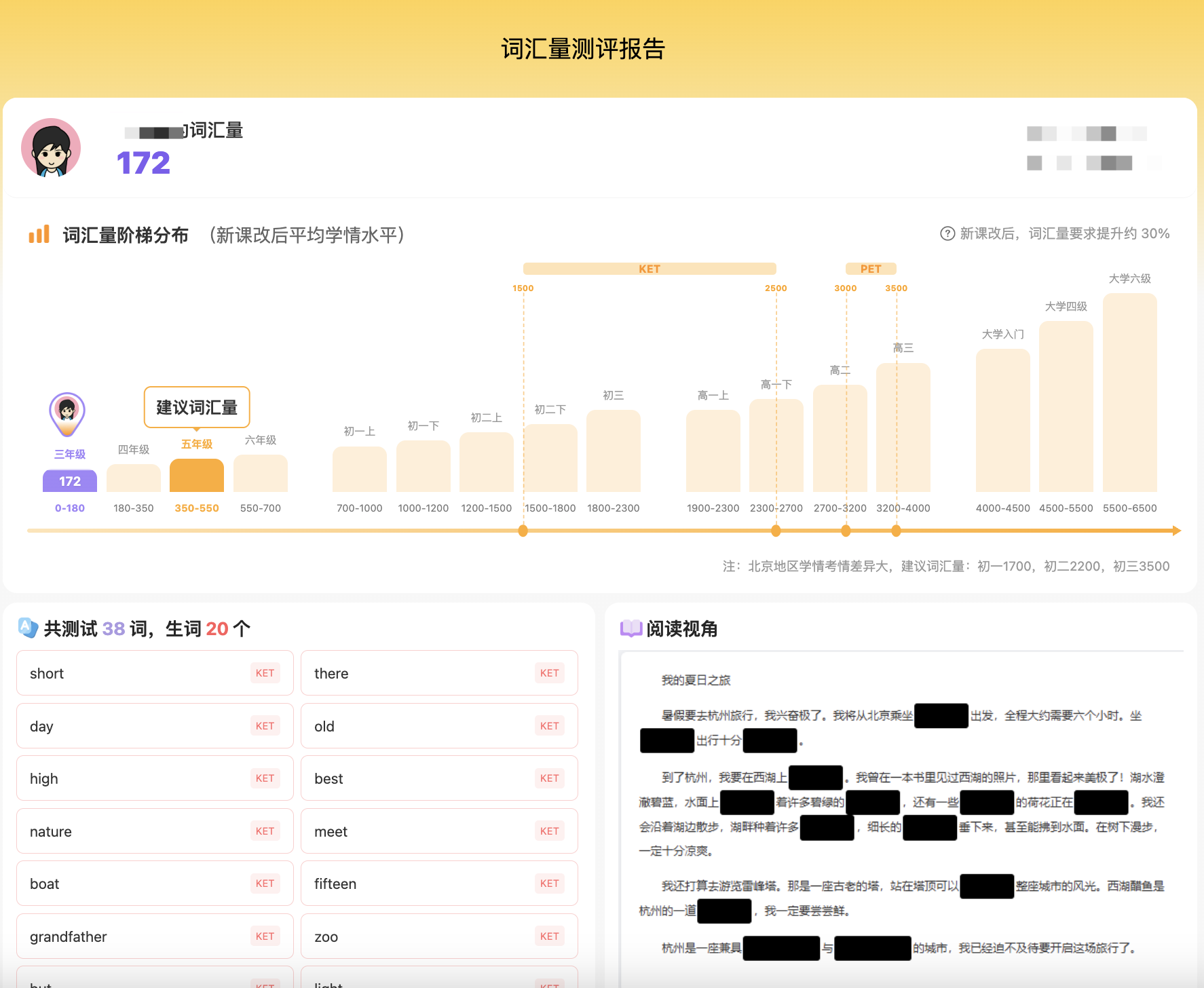Open the word card 'there'

coord(439,673)
